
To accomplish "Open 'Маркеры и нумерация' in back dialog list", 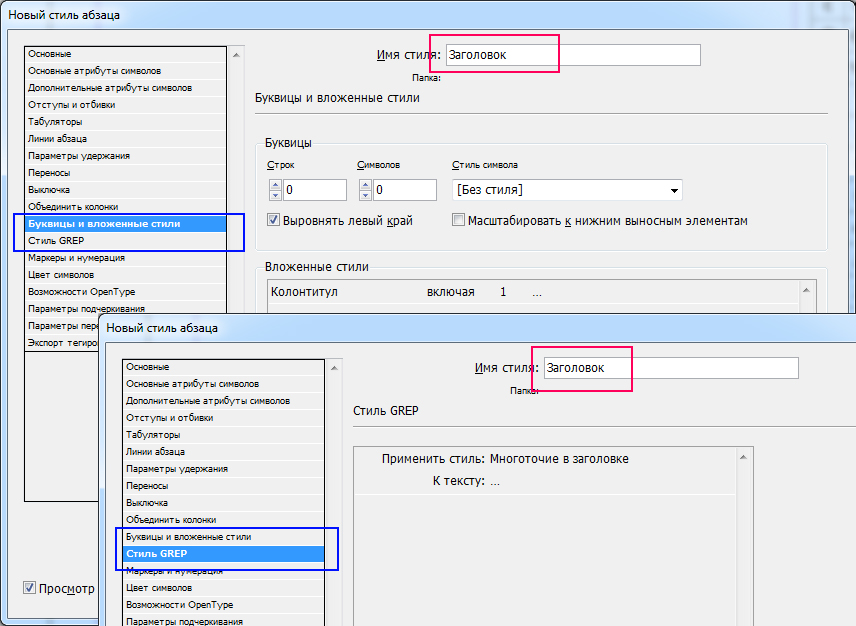I will coord(126,258).
